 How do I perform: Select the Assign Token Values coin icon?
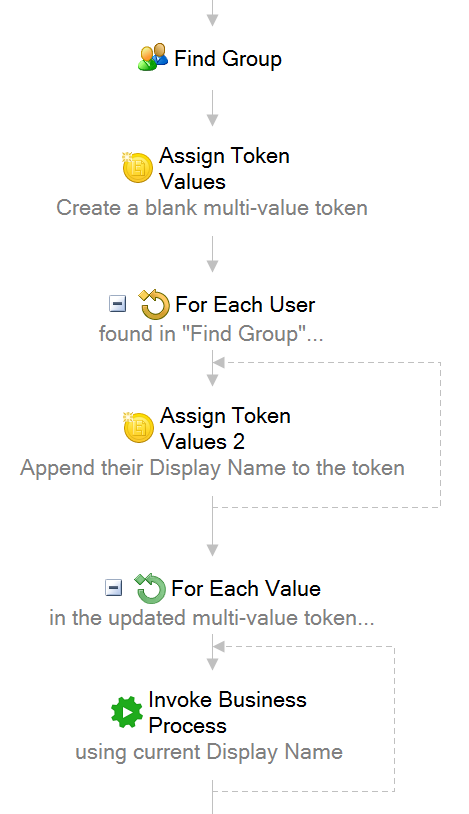coord(138,167)
